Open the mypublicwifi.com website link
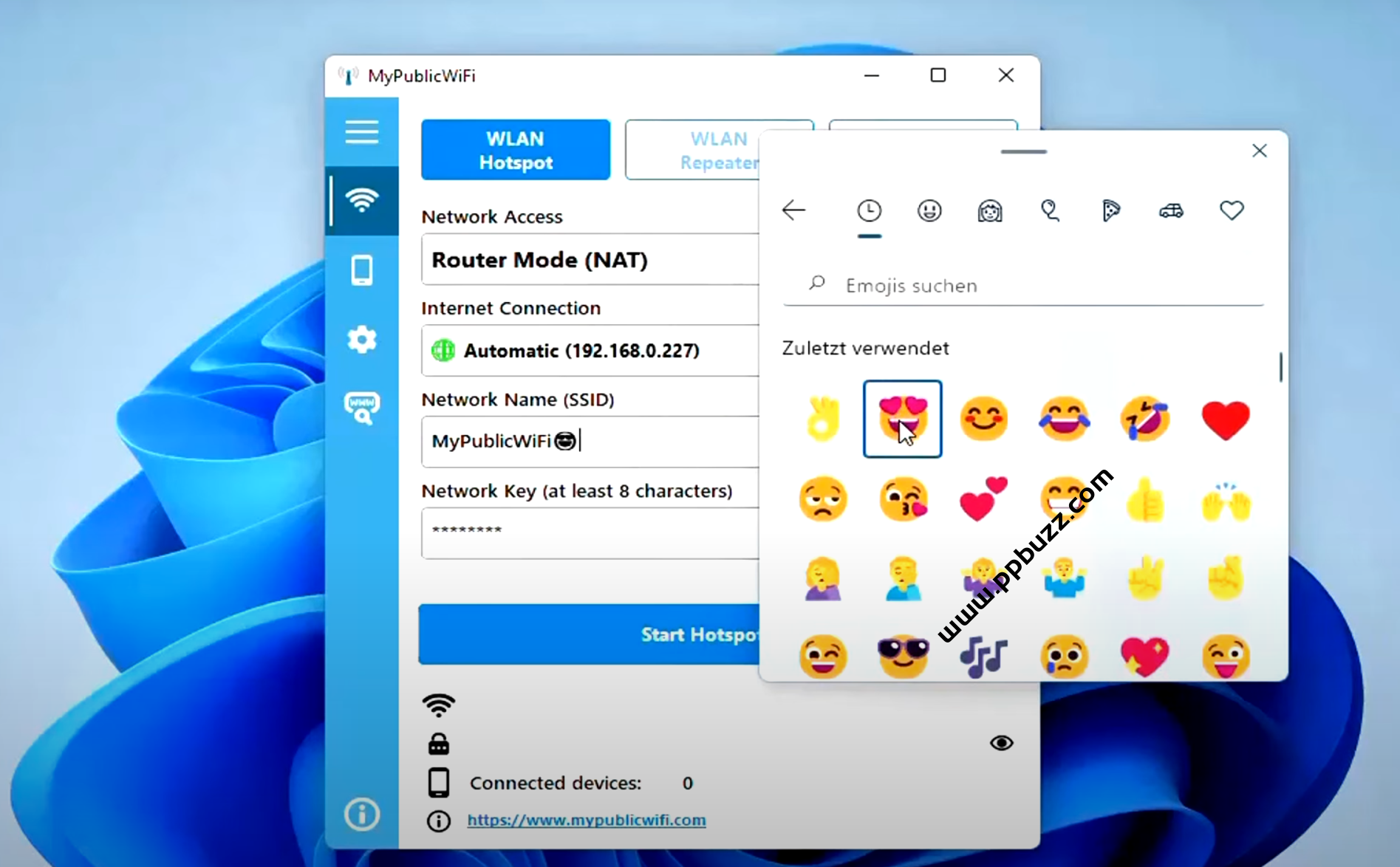 (586, 820)
